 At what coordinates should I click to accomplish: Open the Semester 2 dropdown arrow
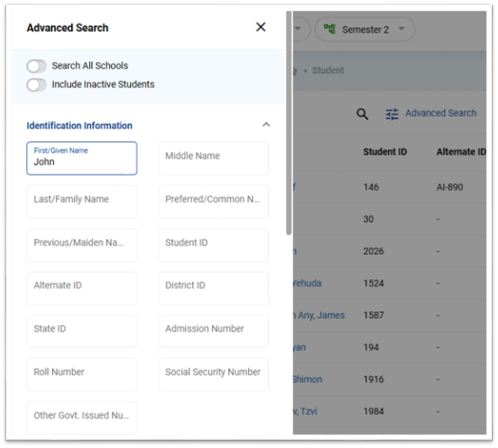401,29
